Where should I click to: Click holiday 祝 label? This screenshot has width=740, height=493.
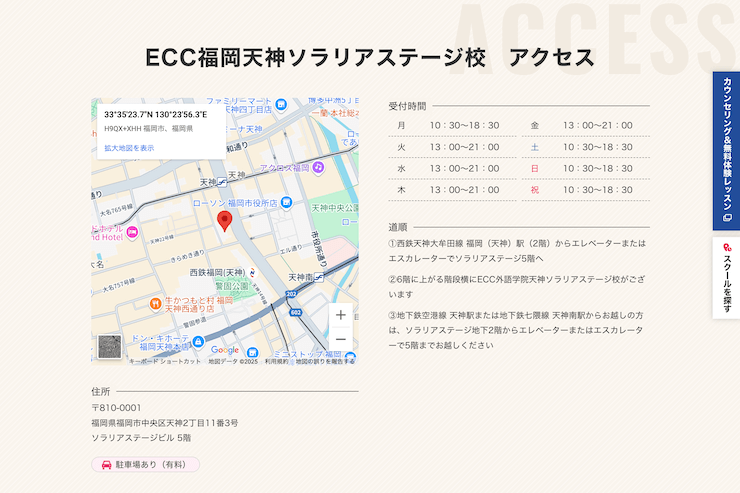534,190
